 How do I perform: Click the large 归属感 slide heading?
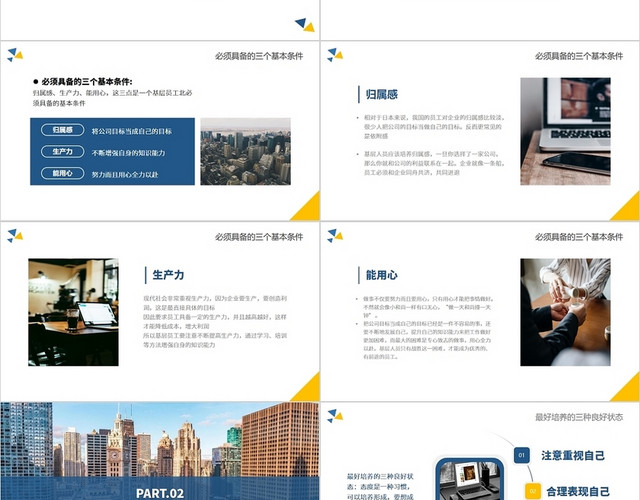pos(382,95)
